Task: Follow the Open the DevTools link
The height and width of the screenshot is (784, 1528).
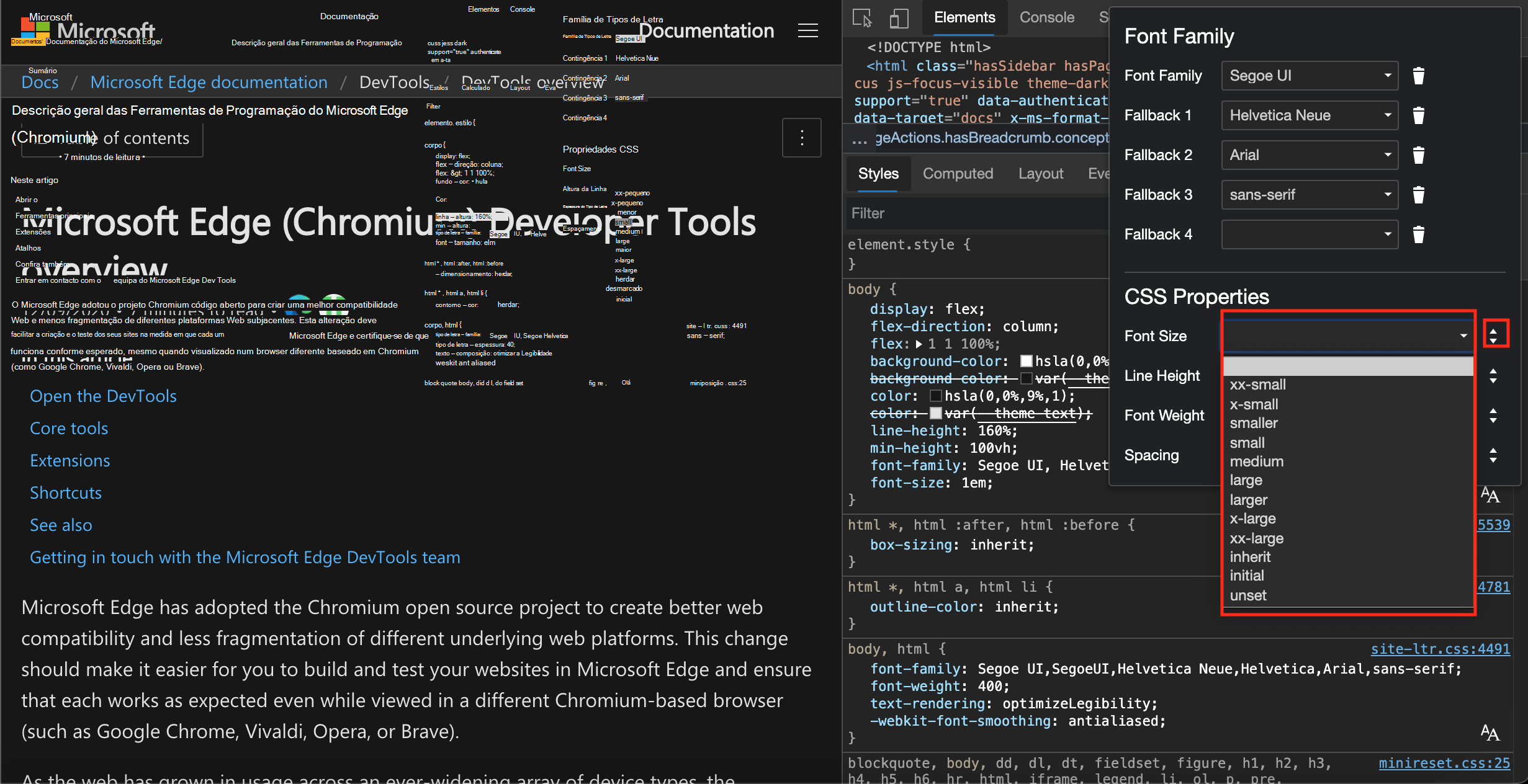Action: pyautogui.click(x=103, y=396)
